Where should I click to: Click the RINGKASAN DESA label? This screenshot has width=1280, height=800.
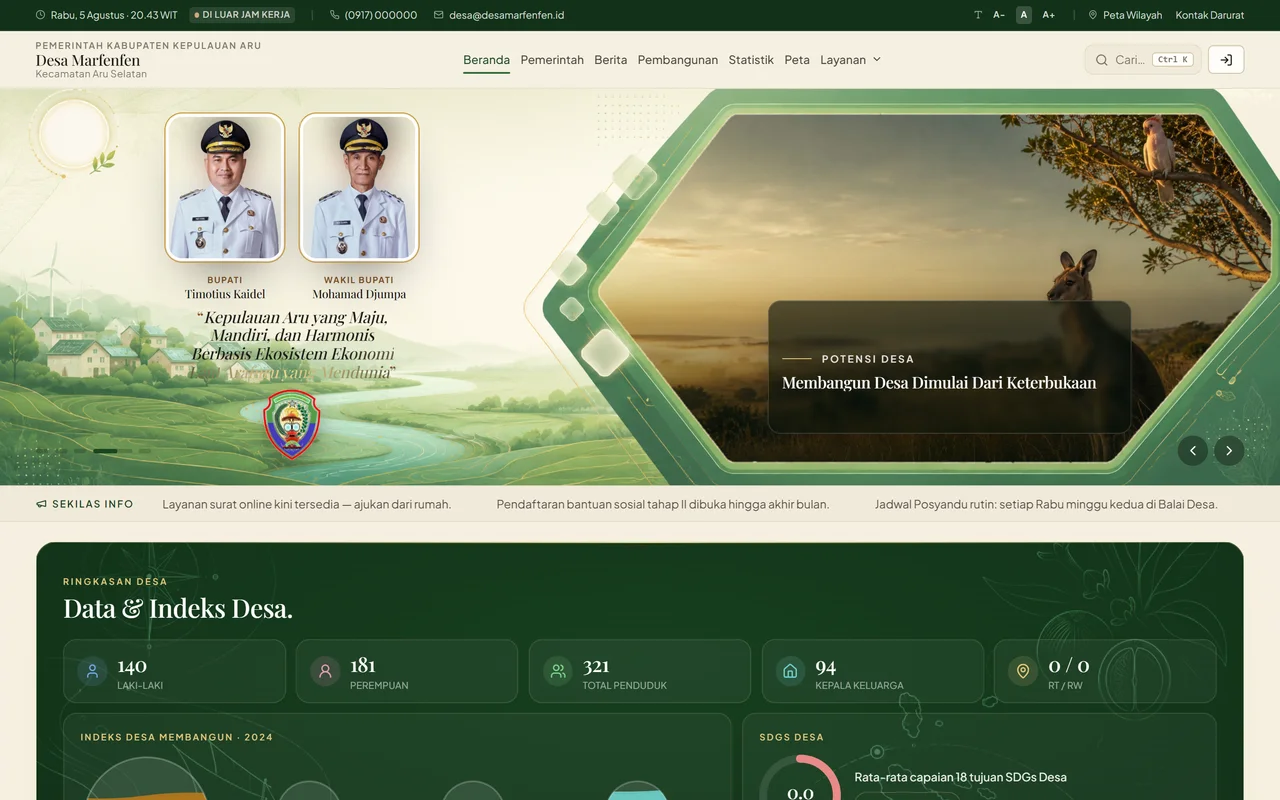pos(115,581)
